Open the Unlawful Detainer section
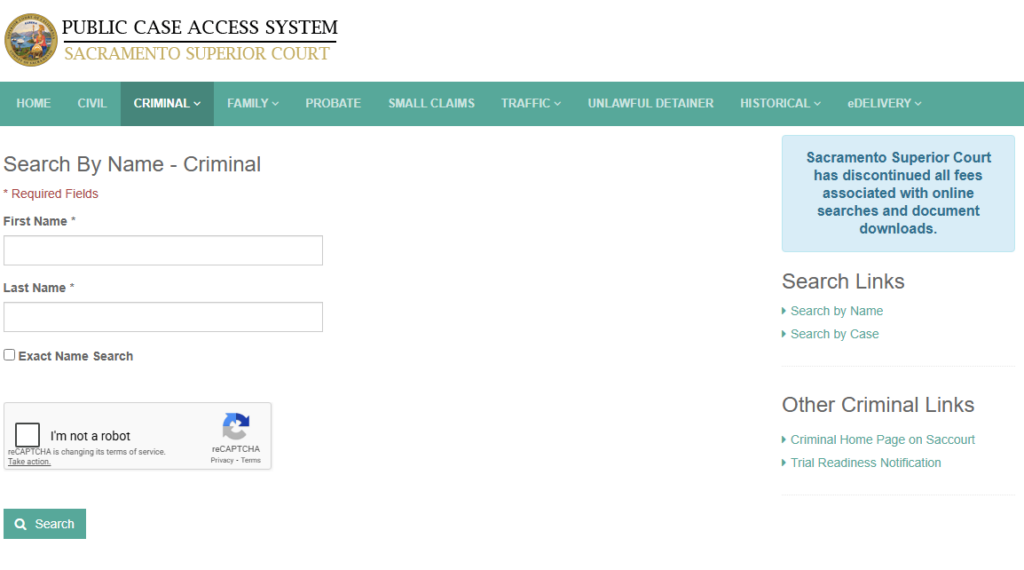 tap(650, 103)
